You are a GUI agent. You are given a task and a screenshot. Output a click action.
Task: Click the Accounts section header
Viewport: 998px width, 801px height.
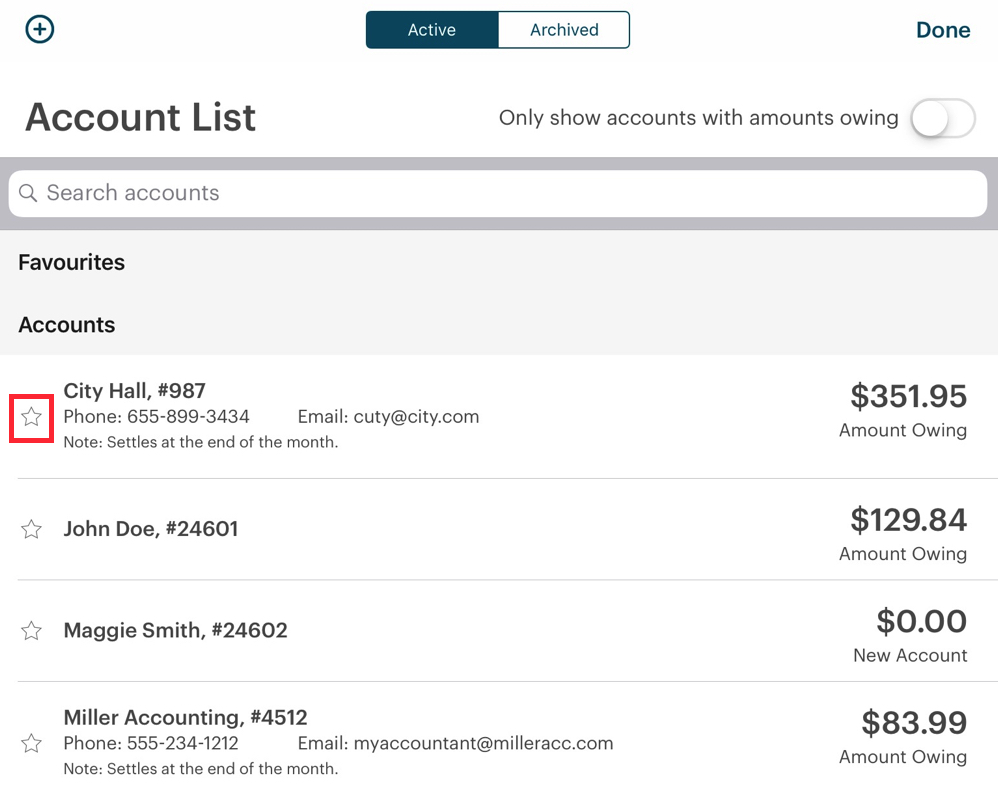pos(66,324)
